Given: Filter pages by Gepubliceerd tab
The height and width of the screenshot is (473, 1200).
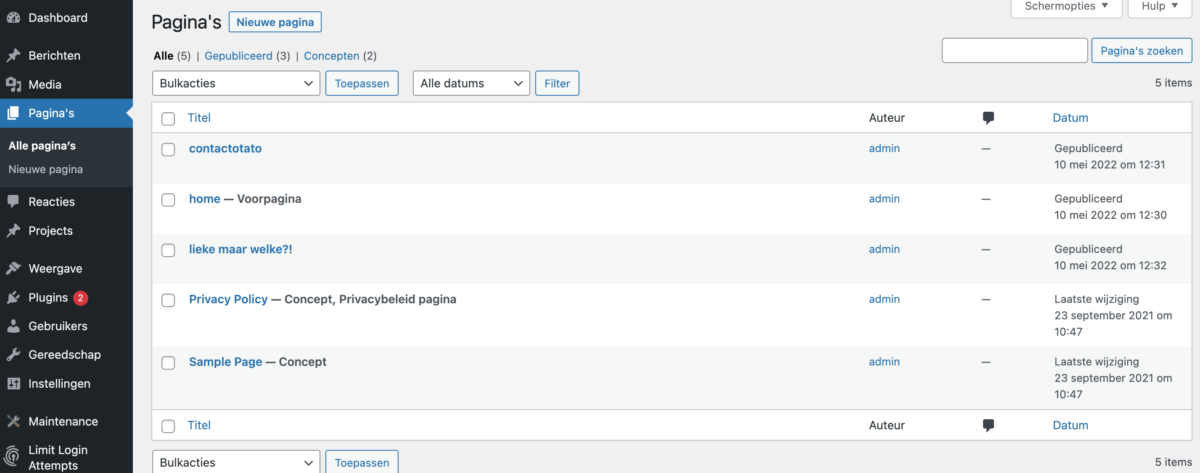Looking at the screenshot, I should (239, 56).
